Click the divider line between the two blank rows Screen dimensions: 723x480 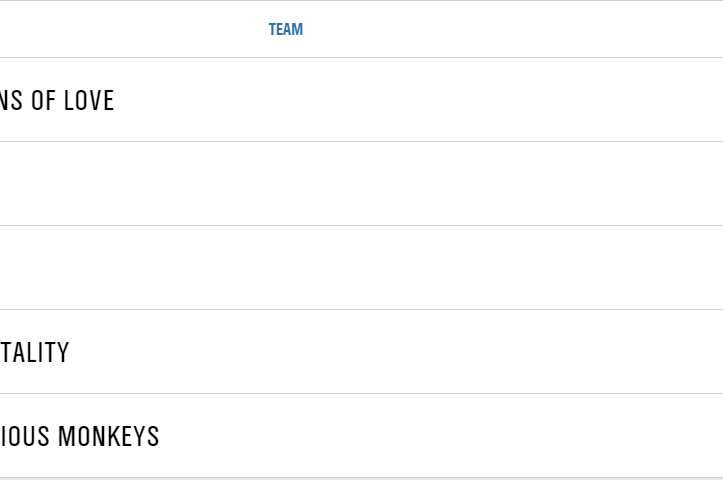pos(360,225)
